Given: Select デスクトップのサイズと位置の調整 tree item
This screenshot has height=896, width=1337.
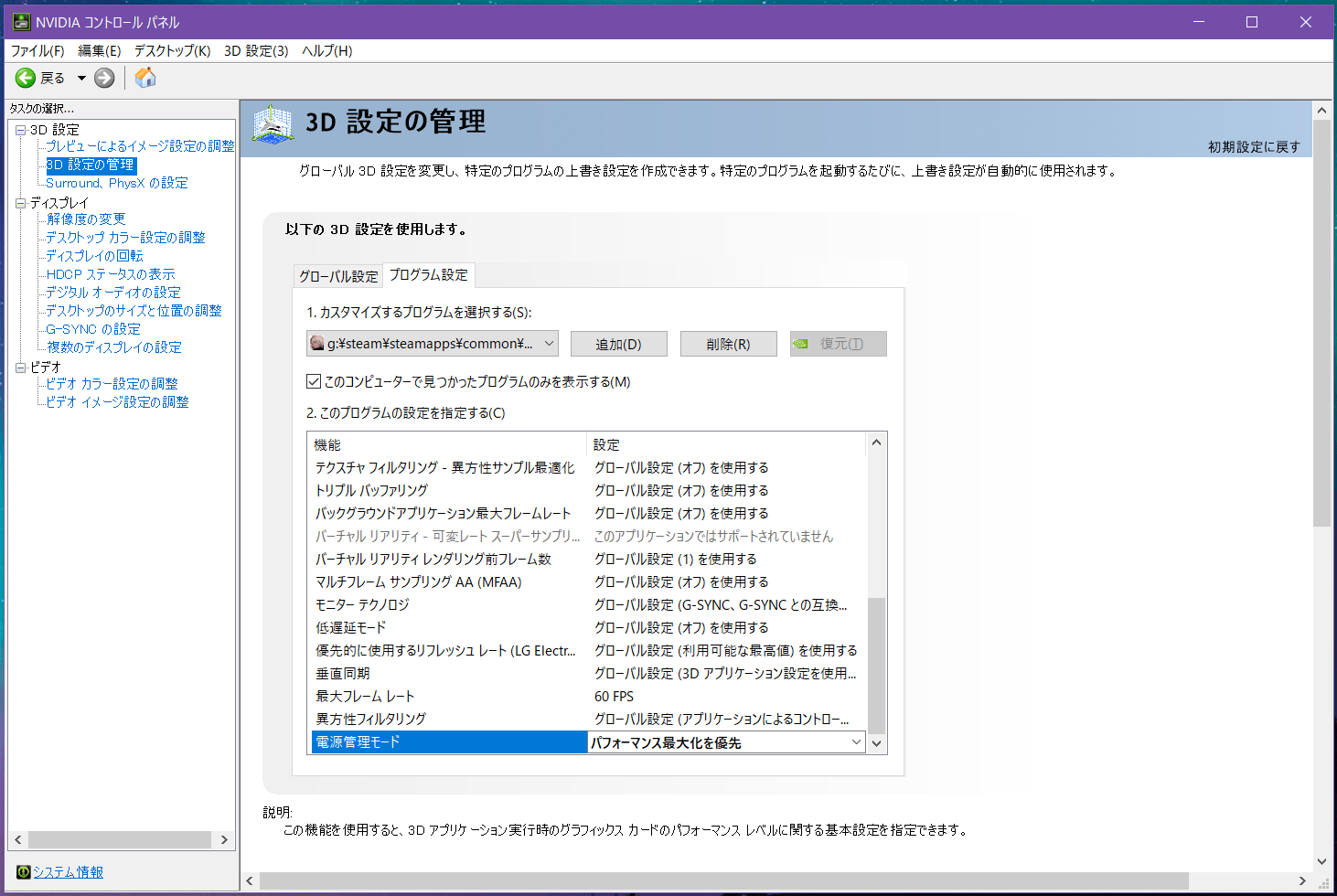Looking at the screenshot, I should click(x=134, y=311).
